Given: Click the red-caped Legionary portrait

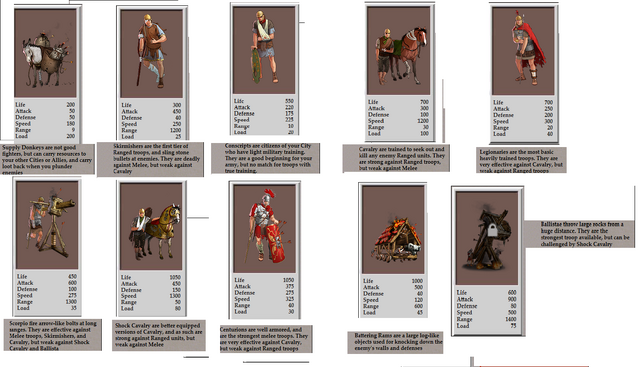Looking at the screenshot, I should click(x=523, y=51).
